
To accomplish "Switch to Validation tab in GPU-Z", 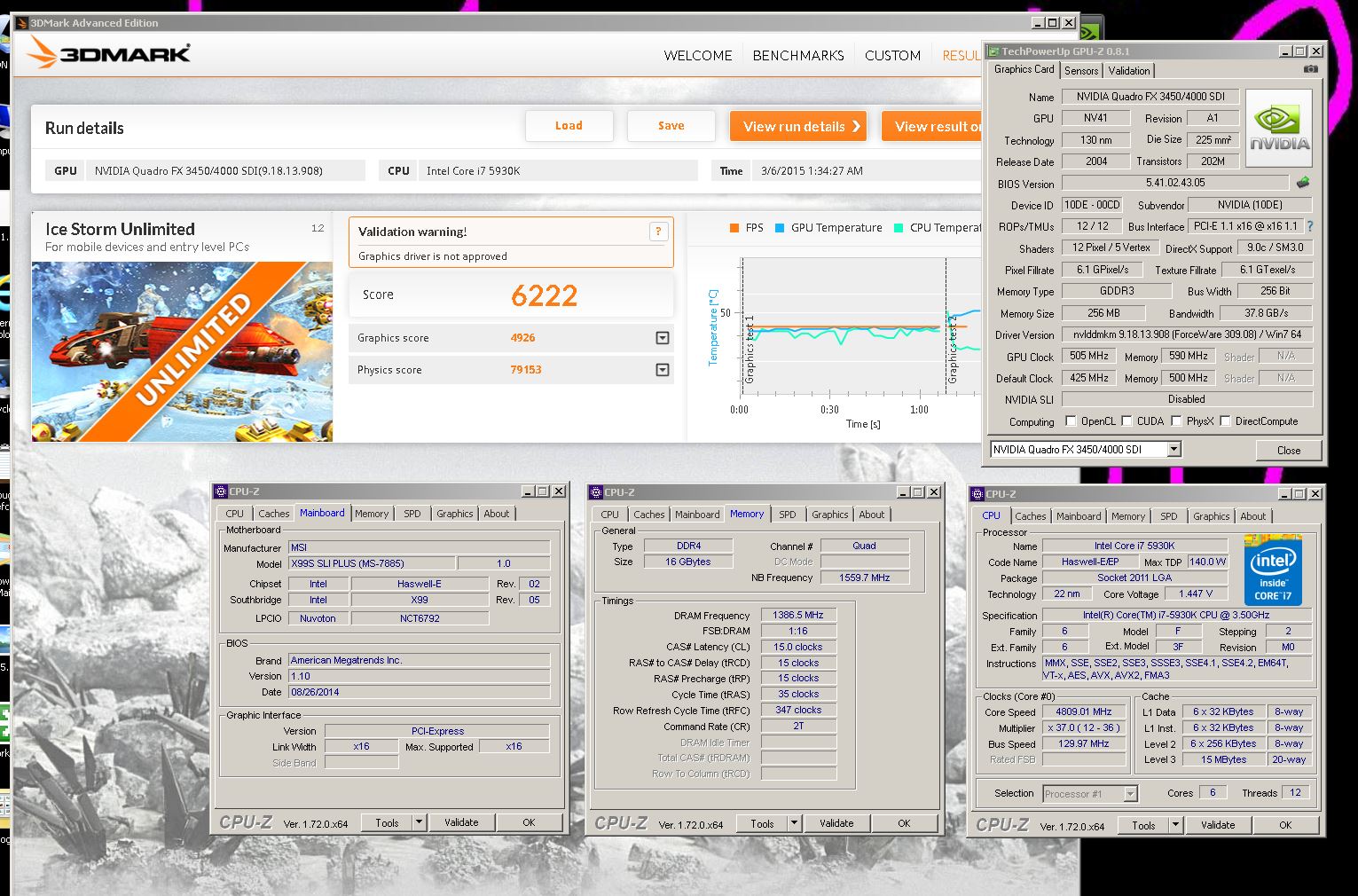I will 1128,71.
